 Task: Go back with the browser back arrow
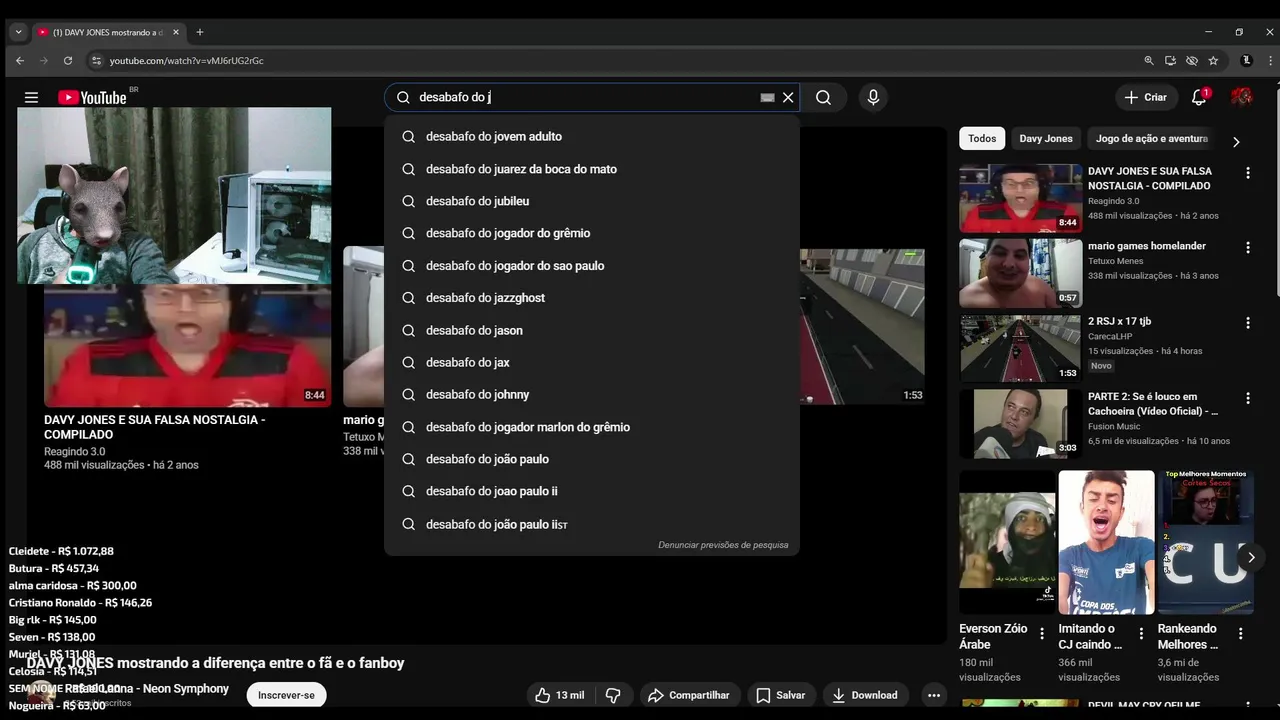click(x=20, y=60)
